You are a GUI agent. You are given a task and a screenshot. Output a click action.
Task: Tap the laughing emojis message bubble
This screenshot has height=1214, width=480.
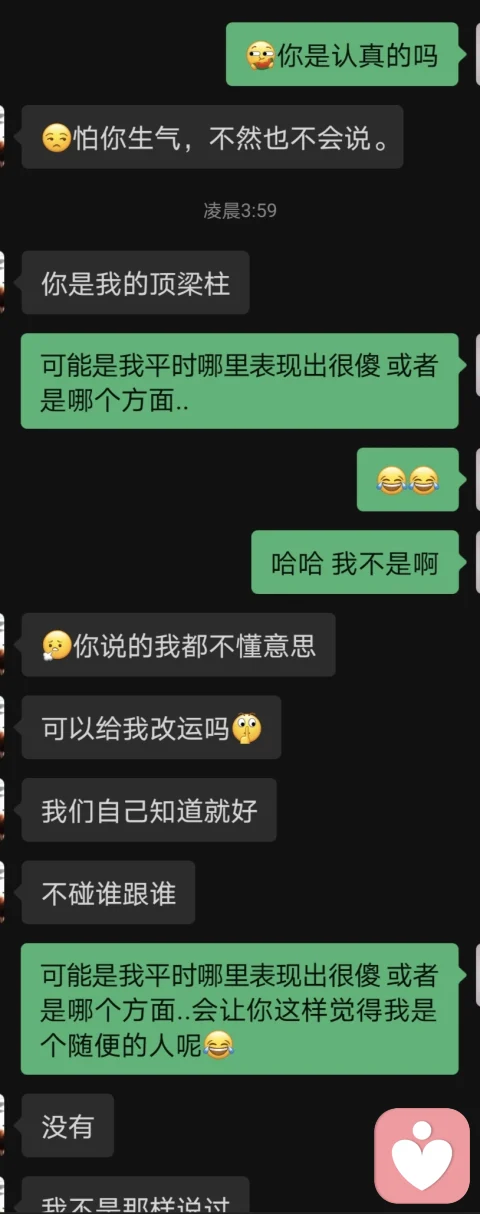click(408, 480)
